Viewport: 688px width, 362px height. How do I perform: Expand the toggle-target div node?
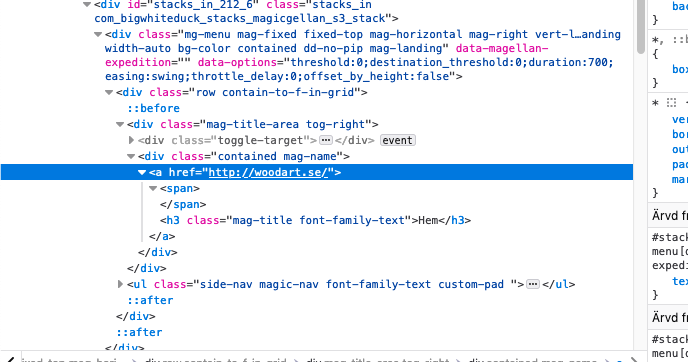point(131,140)
